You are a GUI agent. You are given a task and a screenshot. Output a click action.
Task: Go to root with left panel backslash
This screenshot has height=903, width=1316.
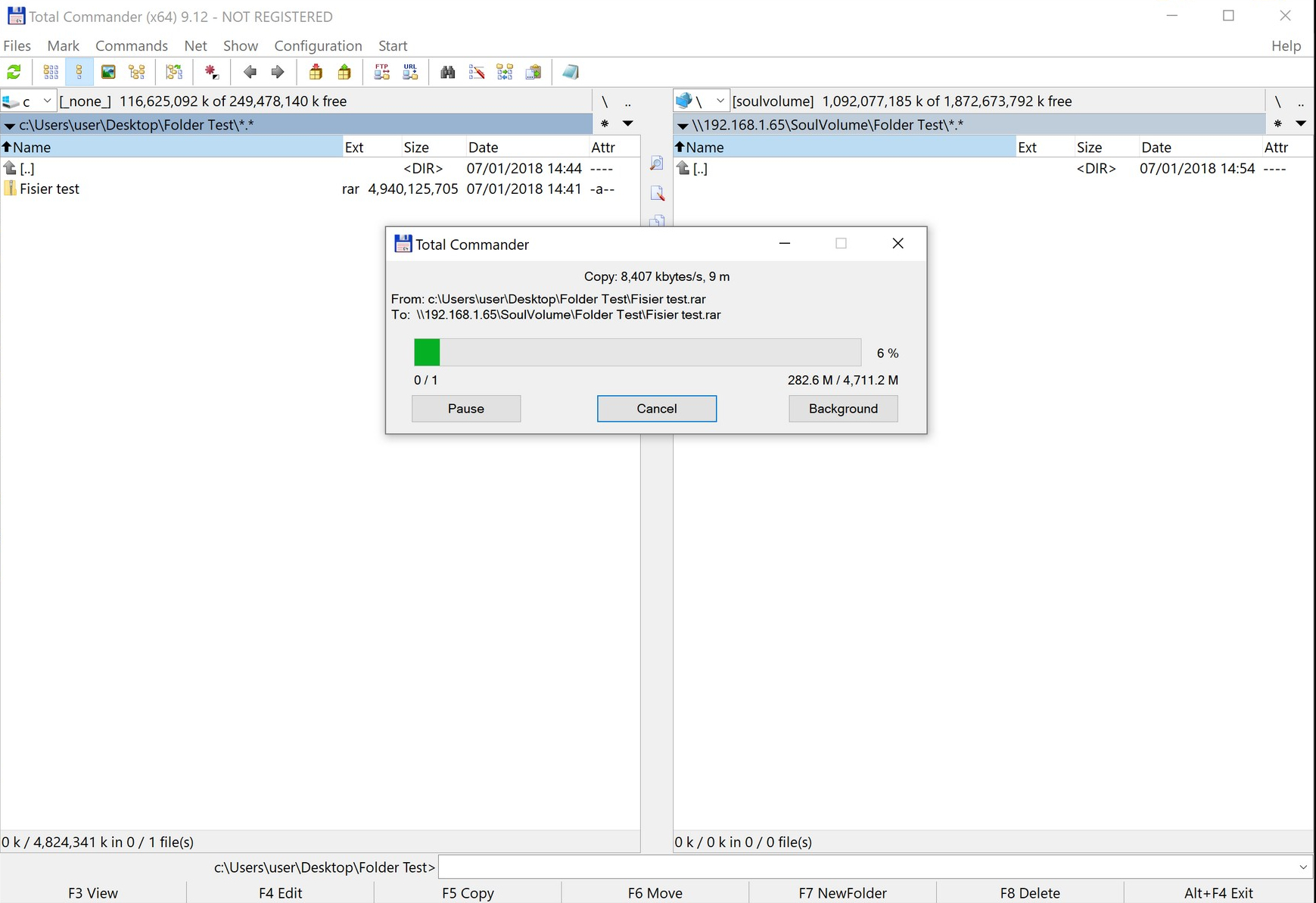(x=605, y=101)
